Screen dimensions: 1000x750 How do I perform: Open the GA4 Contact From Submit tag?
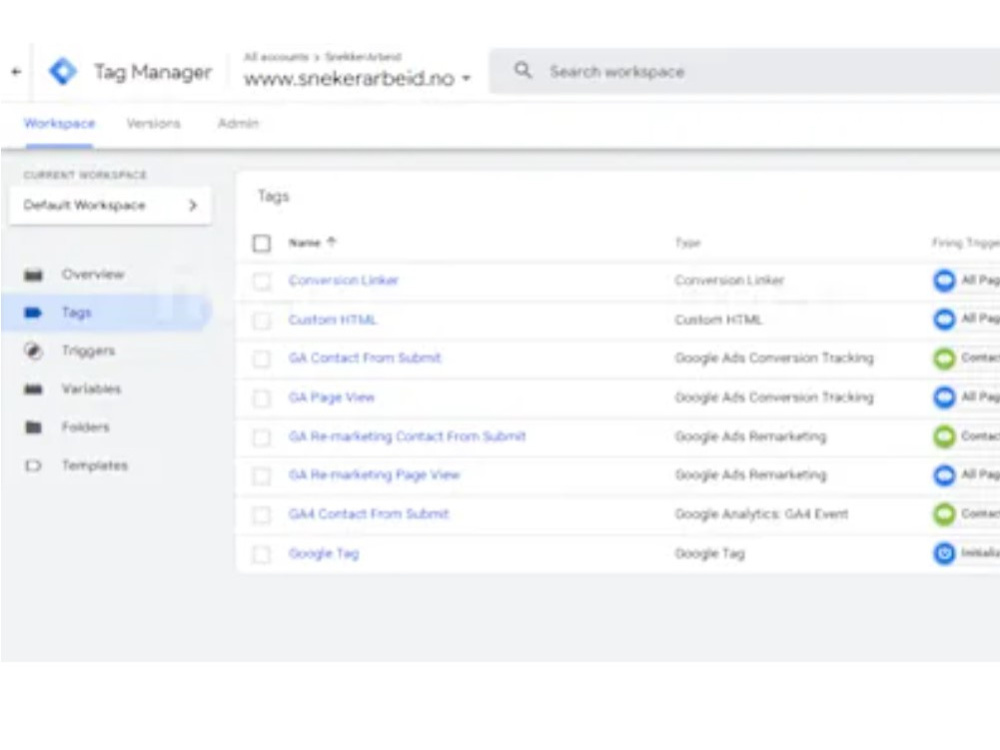pos(369,514)
